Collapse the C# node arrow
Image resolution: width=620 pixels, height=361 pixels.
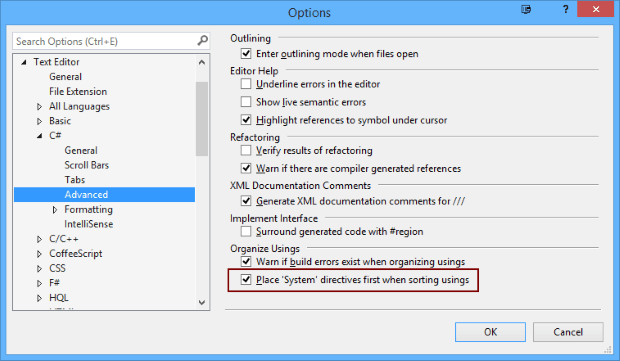click(40, 136)
